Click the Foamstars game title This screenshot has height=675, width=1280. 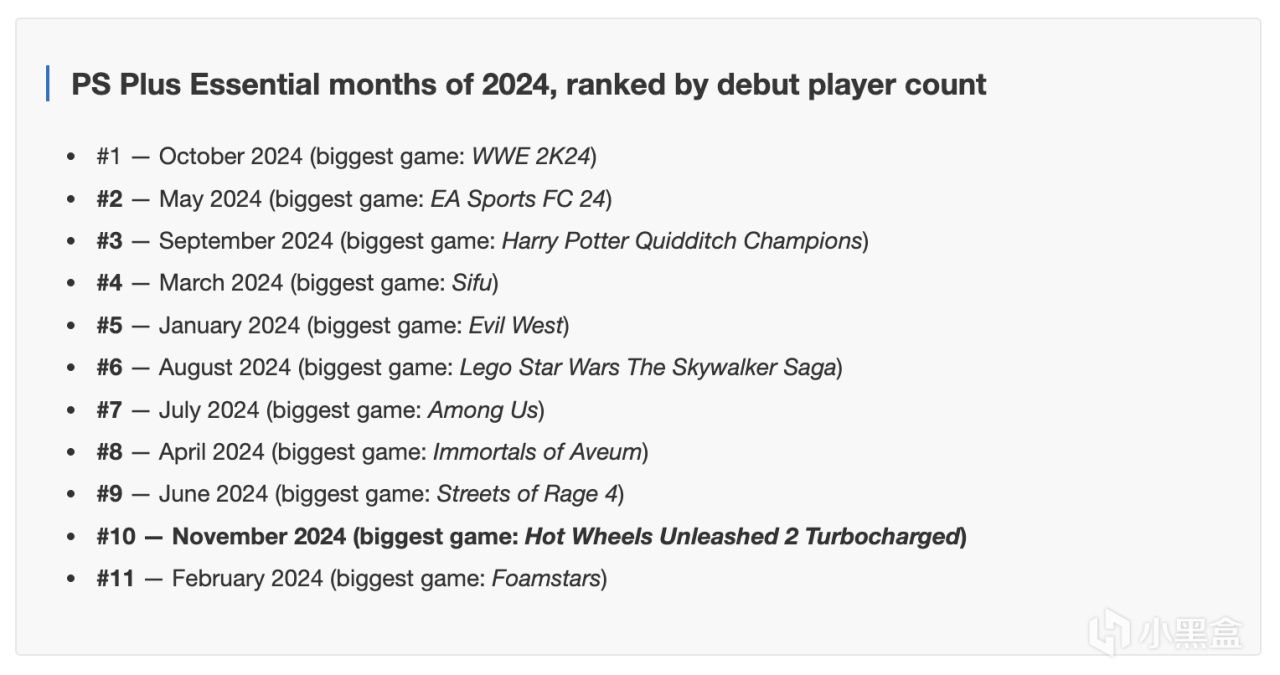(546, 579)
